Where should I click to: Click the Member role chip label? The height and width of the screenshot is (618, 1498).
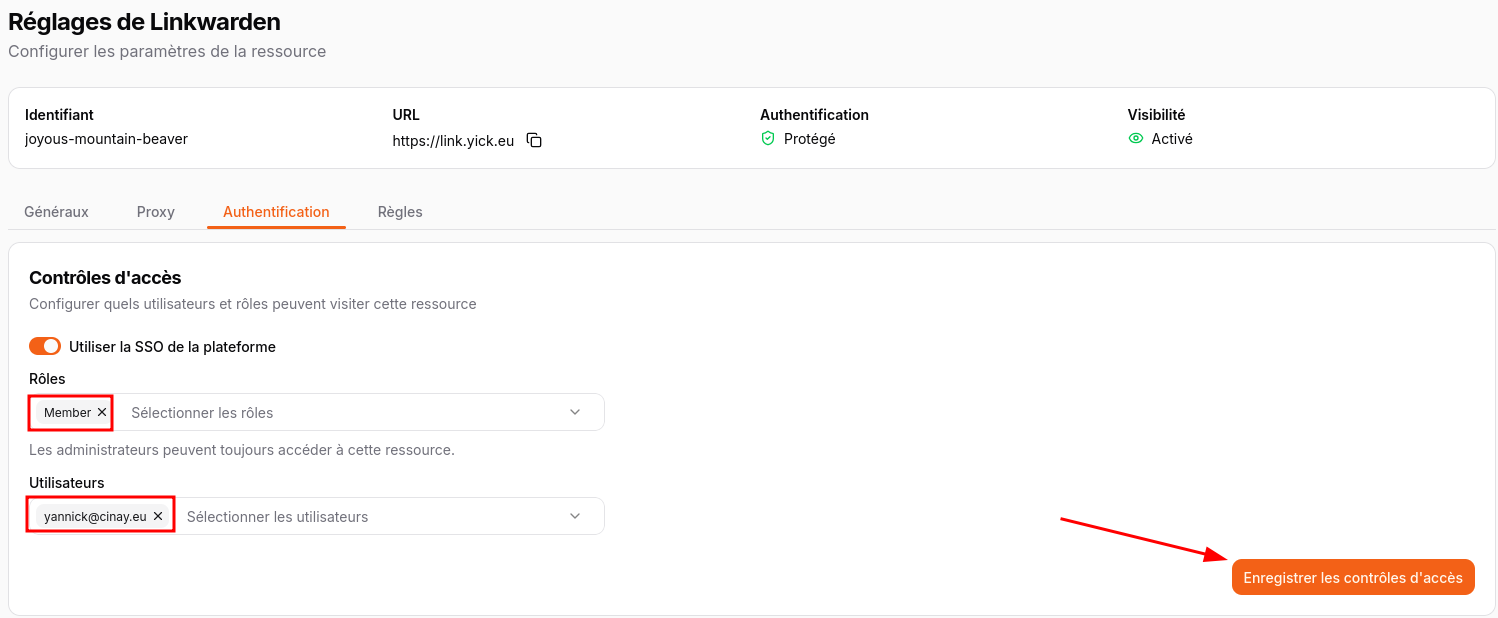pyautogui.click(x=67, y=412)
